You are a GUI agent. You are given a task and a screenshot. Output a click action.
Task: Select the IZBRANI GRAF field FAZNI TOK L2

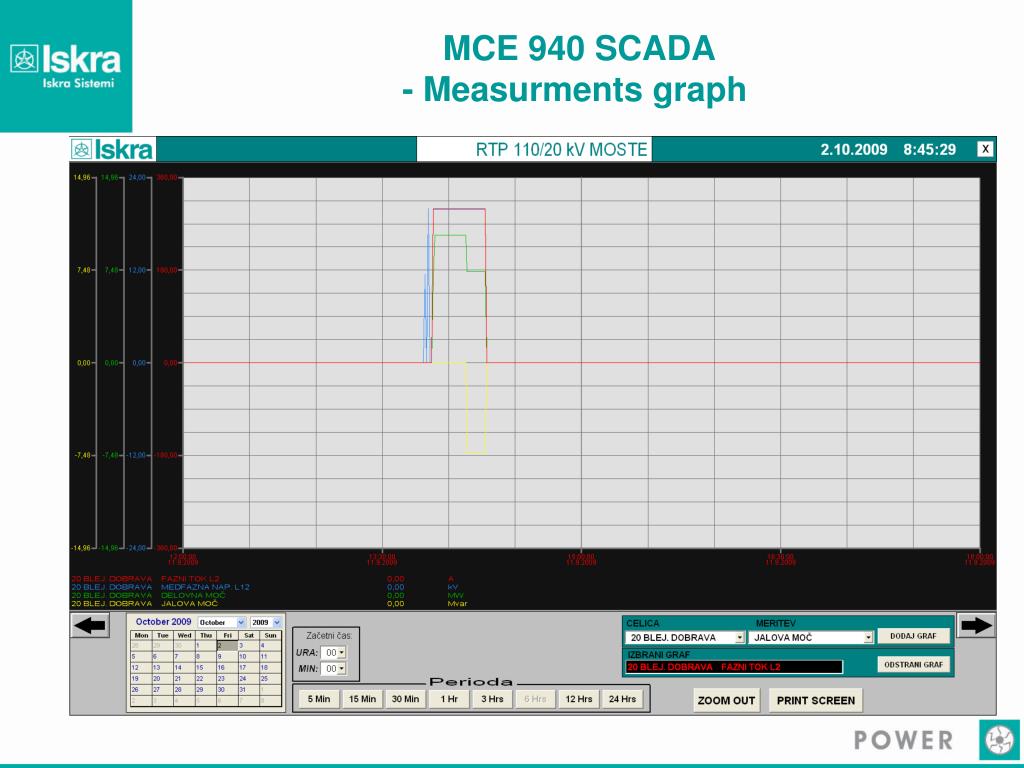coord(734,667)
